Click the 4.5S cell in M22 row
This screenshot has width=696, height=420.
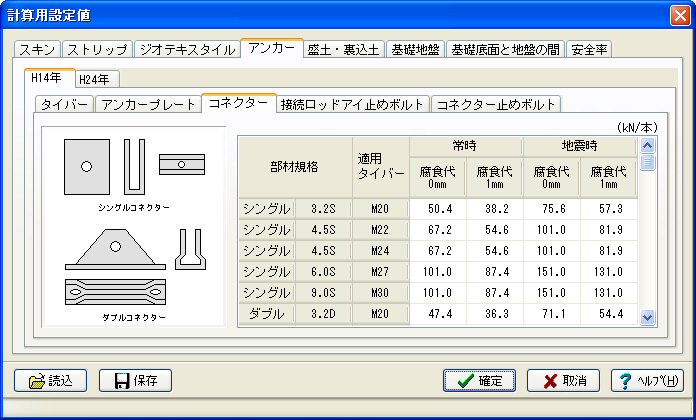(x=324, y=230)
